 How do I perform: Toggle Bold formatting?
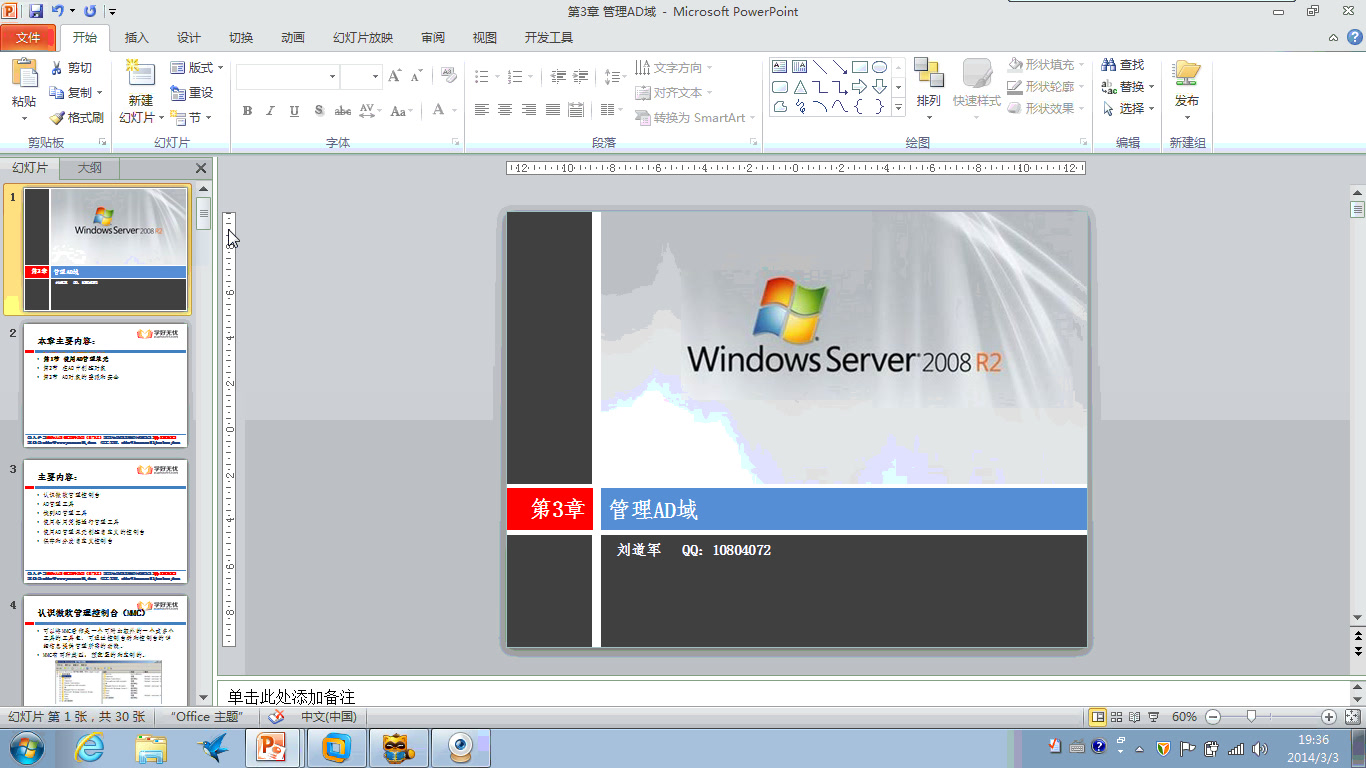coord(247,110)
